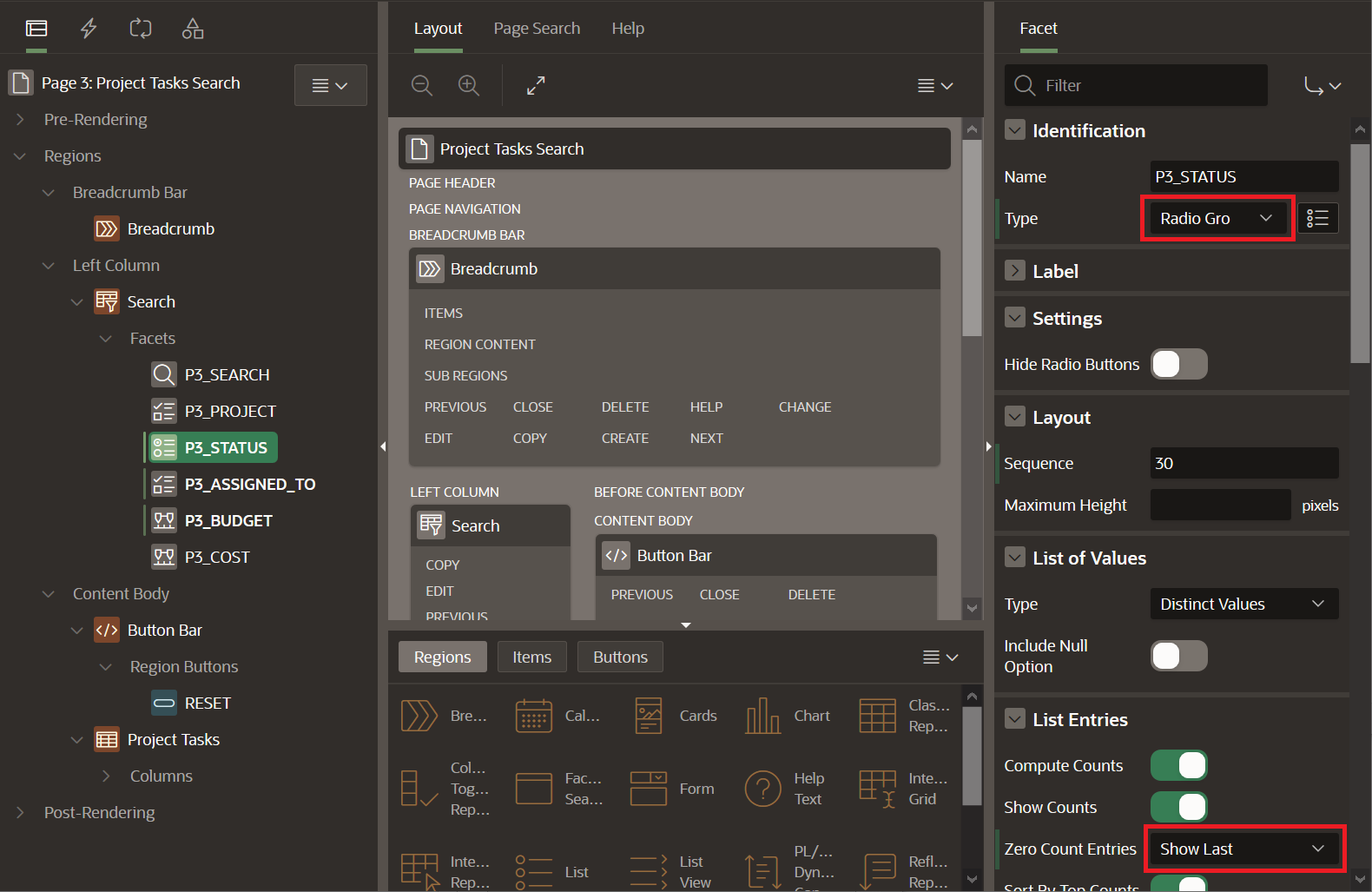This screenshot has height=892, width=1372.
Task: Pick the Classic Report region in gallery
Action: [905, 716]
